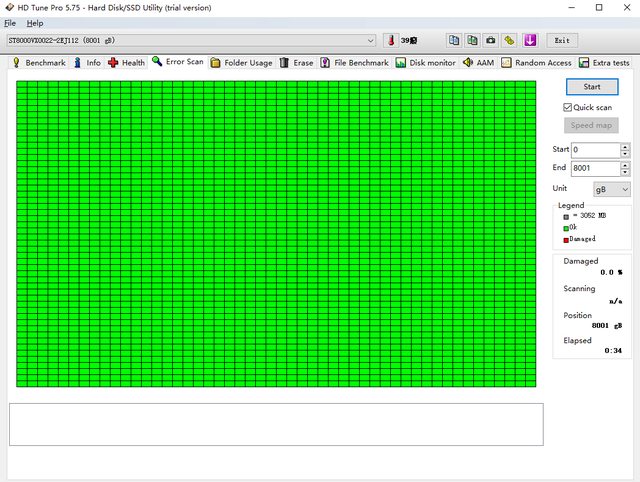Viewport: 640px width, 482px height.
Task: Increase the Start value with up arrow
Action: click(x=625, y=146)
